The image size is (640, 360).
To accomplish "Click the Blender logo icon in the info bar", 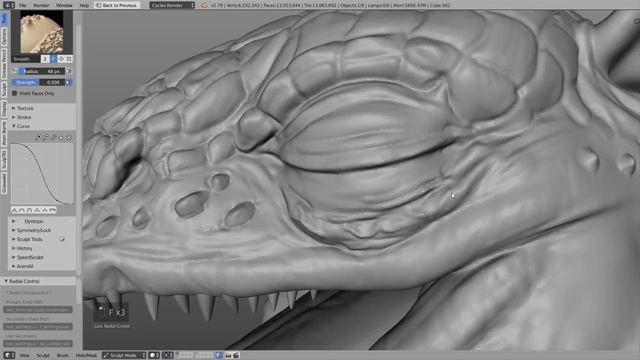I will [x=204, y=5].
